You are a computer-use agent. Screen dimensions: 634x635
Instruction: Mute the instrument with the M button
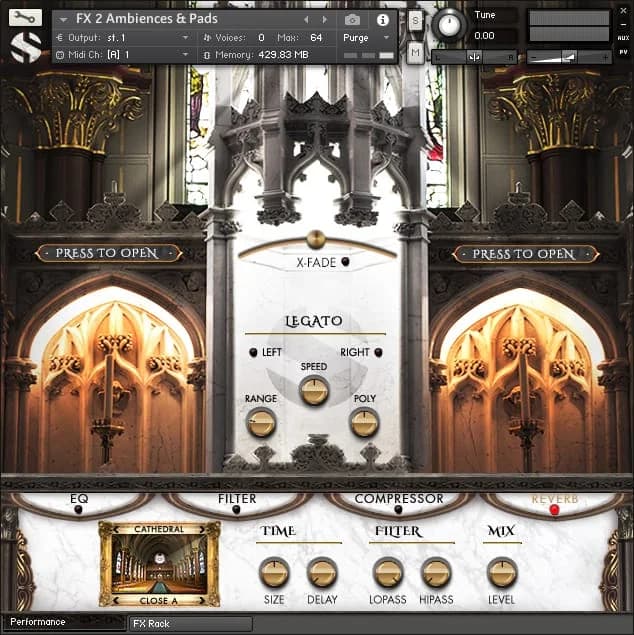(415, 51)
